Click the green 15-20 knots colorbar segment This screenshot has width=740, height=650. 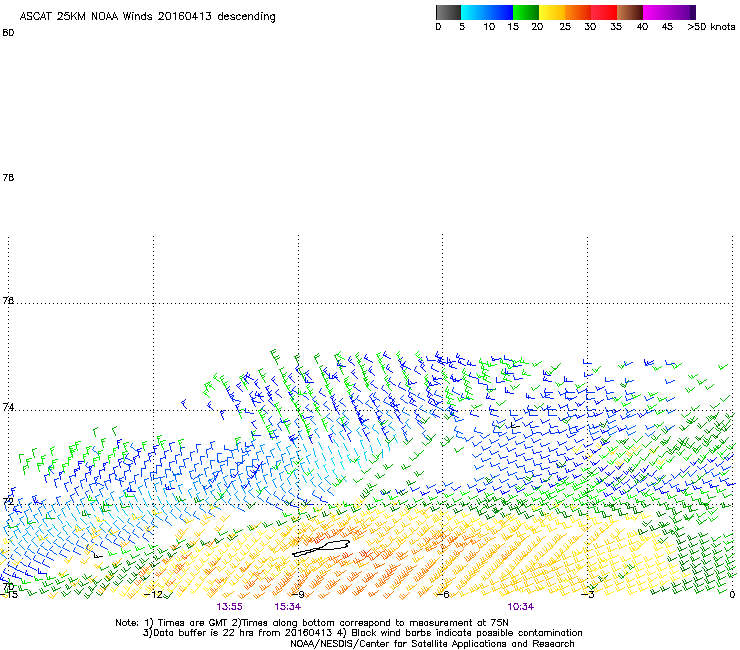526,12
